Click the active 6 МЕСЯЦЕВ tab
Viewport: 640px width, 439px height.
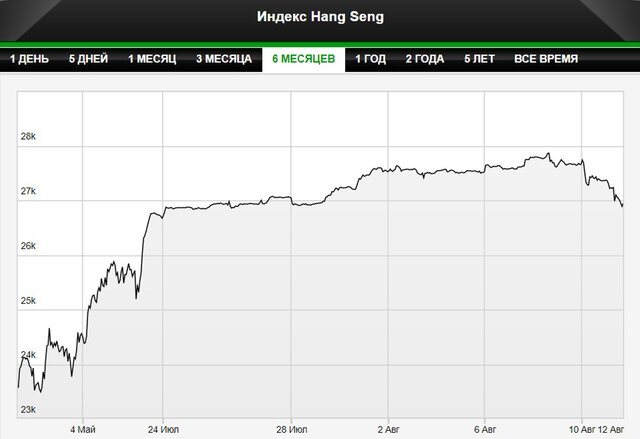(x=304, y=59)
